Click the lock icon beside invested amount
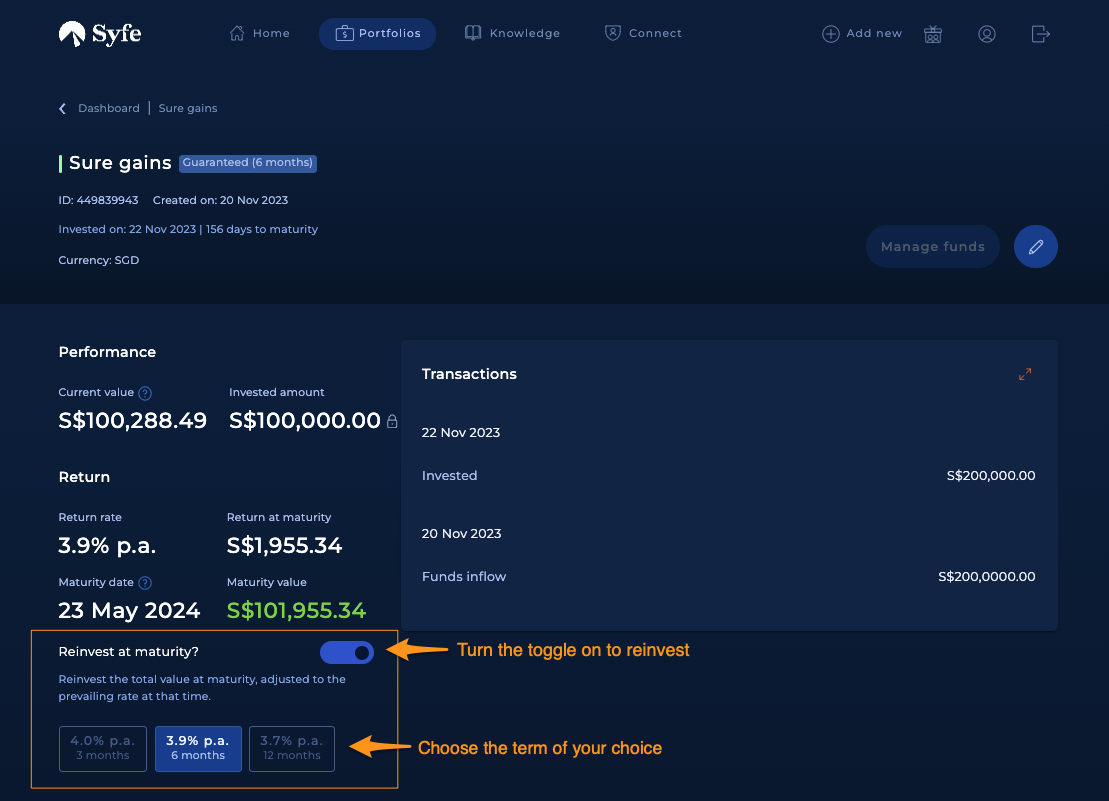Viewport: 1109px width, 801px height. pyautogui.click(x=392, y=422)
